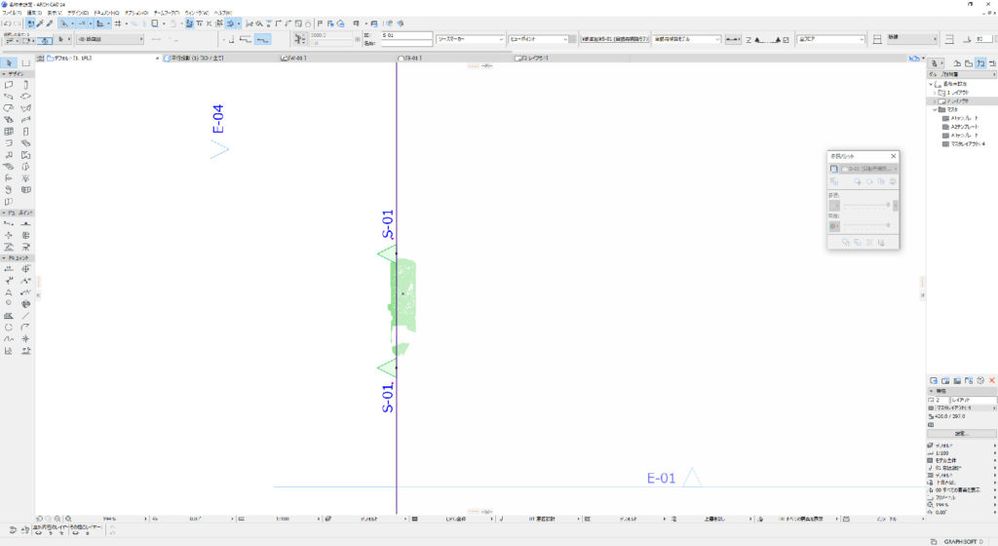Viewport: 998px width, 546px height.
Task: Collapse the Masters folder in Navigator tree
Action: click(935, 109)
